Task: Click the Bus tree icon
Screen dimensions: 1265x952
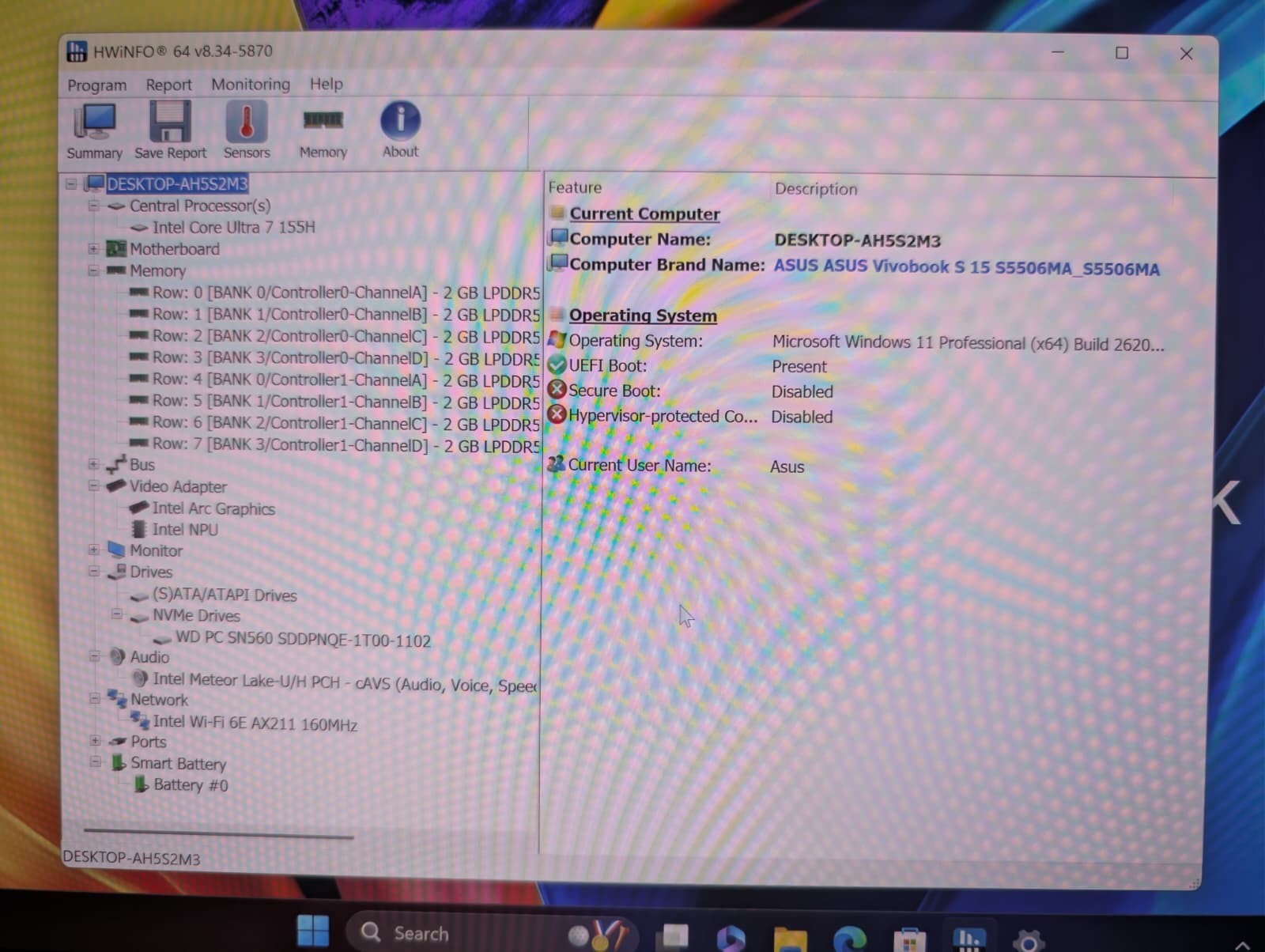Action: pyautogui.click(x=116, y=464)
